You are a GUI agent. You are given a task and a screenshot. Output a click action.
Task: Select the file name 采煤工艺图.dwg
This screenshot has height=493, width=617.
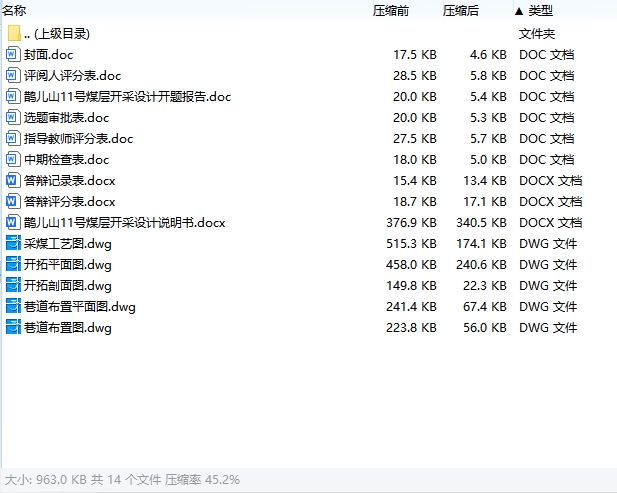(68, 244)
